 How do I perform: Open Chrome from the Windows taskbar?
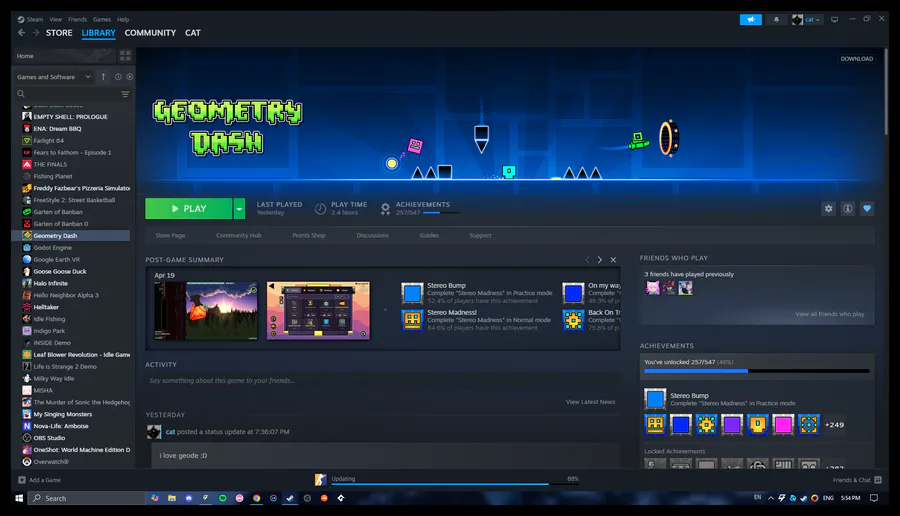coord(257,498)
